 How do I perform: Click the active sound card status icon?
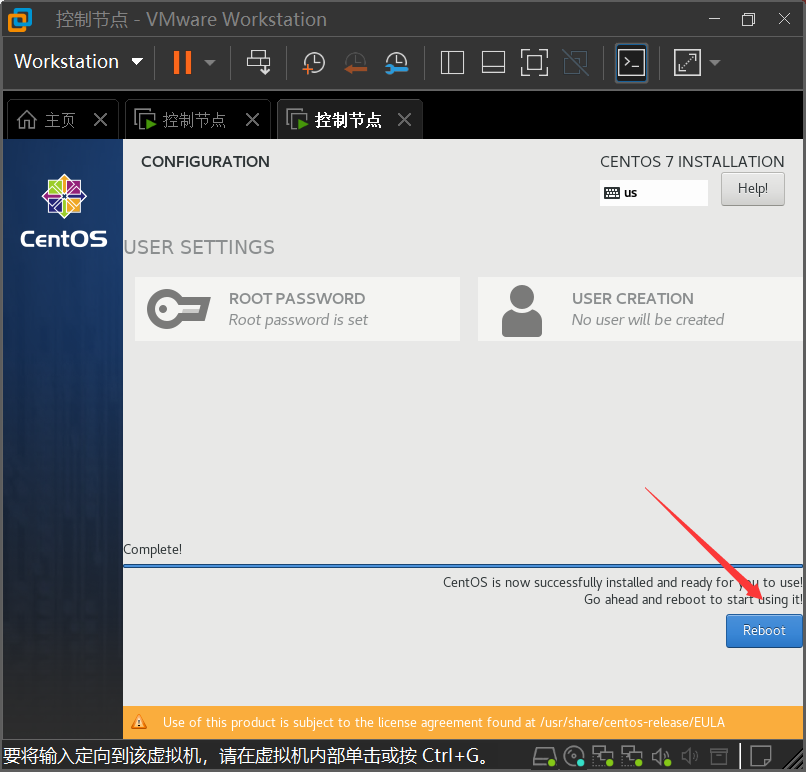(661, 756)
